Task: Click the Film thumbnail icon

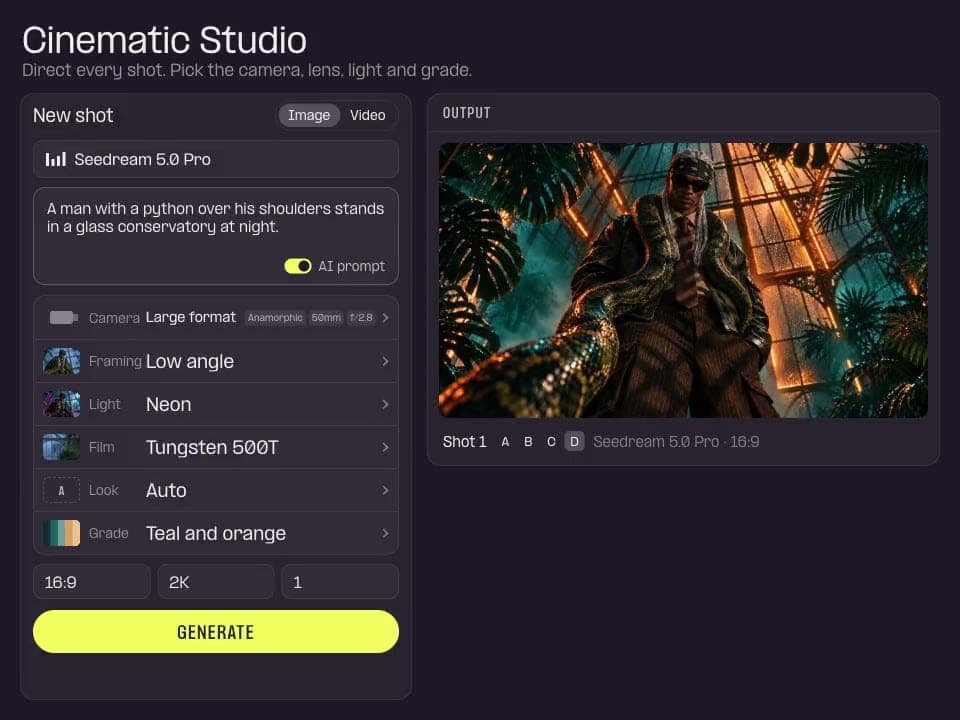Action: click(61, 447)
